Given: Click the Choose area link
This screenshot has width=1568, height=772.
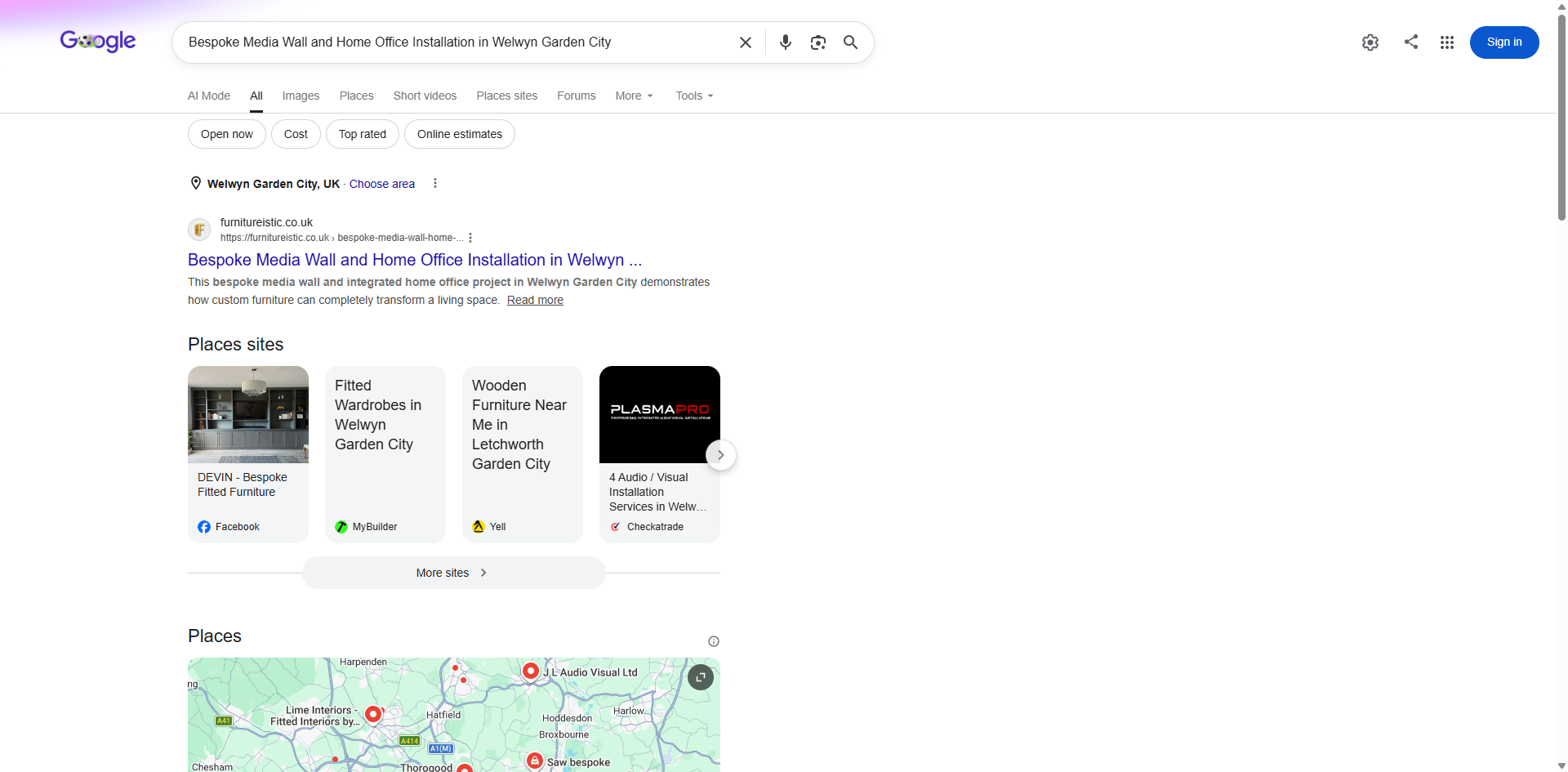Looking at the screenshot, I should point(382,184).
